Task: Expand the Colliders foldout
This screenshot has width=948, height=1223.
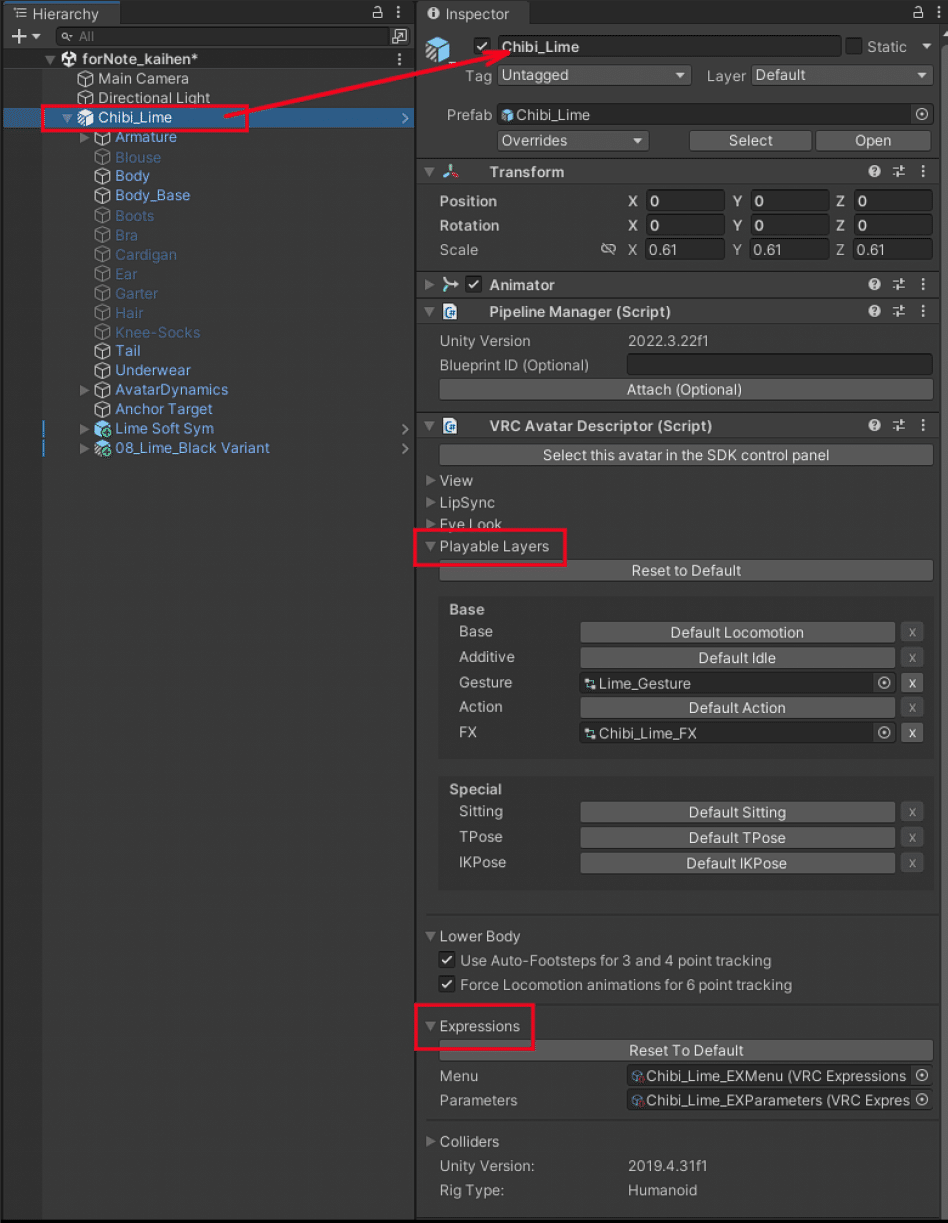Action: [x=431, y=1141]
